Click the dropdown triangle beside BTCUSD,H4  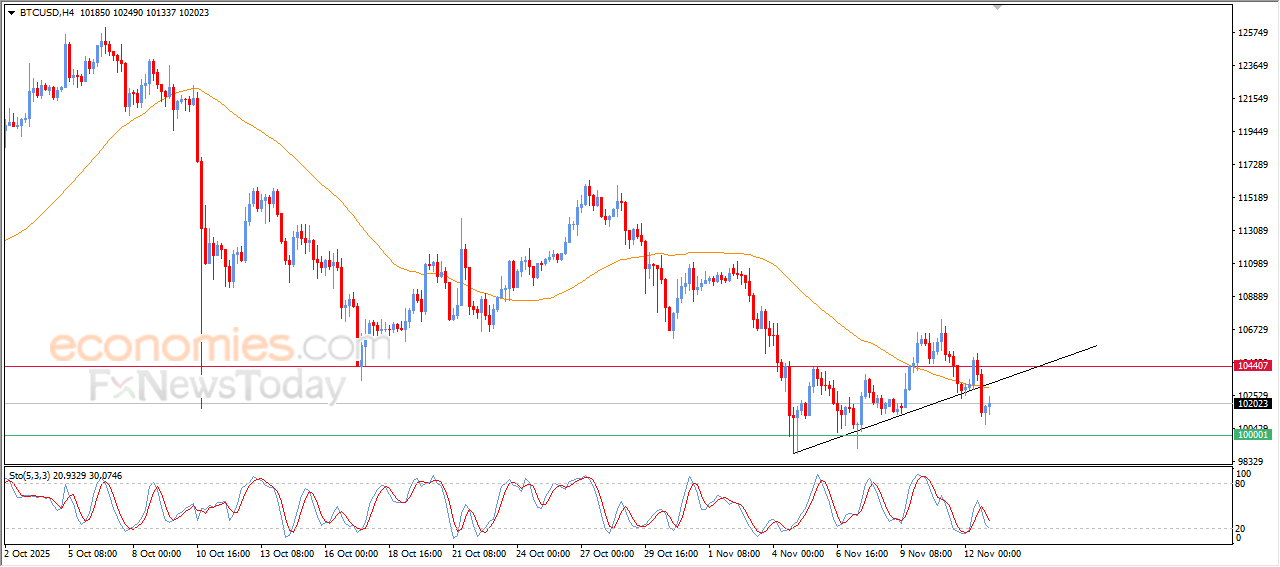click(11, 13)
